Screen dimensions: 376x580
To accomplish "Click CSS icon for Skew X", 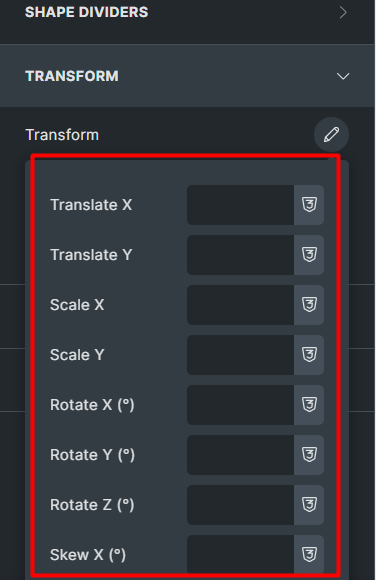I will (309, 554).
